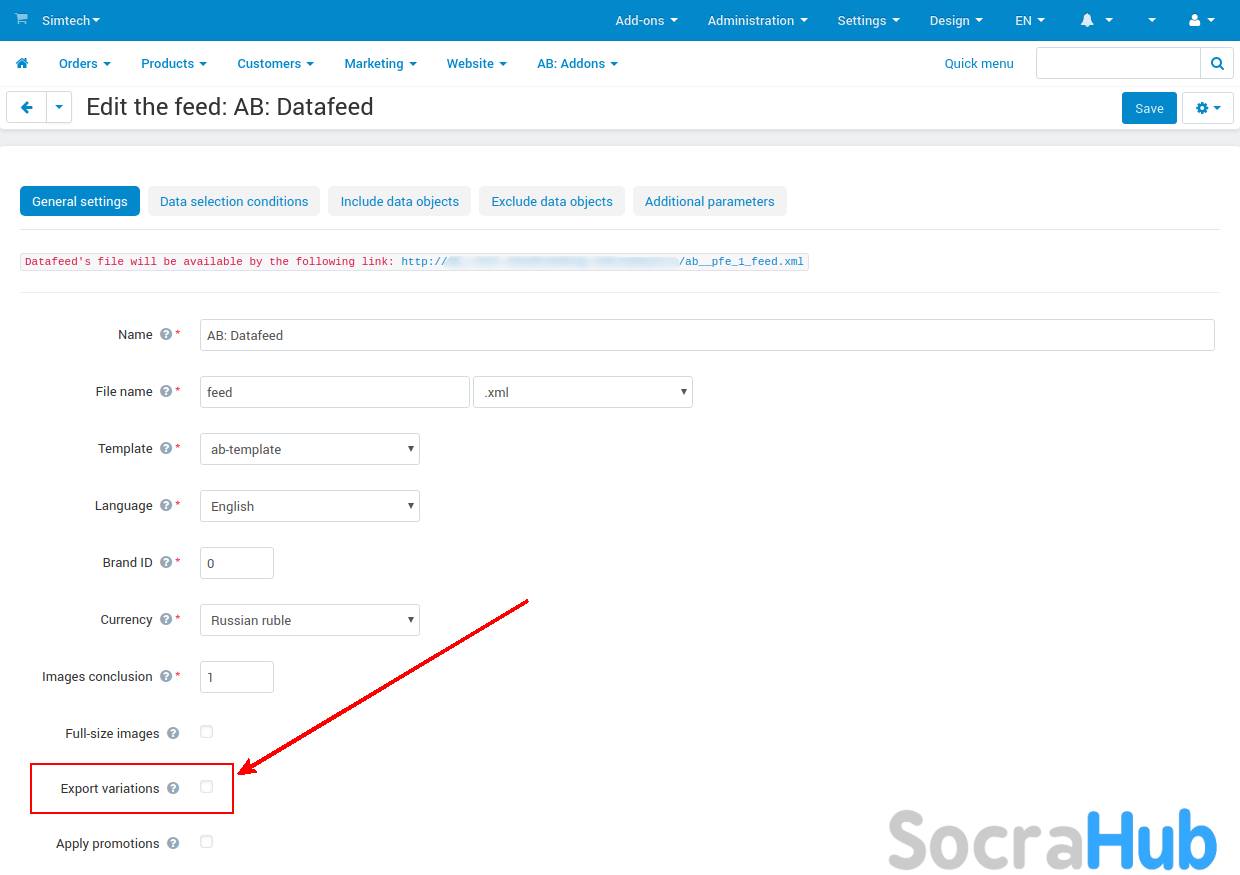Open the Design menu
The image size is (1240, 875).
[x=956, y=20]
